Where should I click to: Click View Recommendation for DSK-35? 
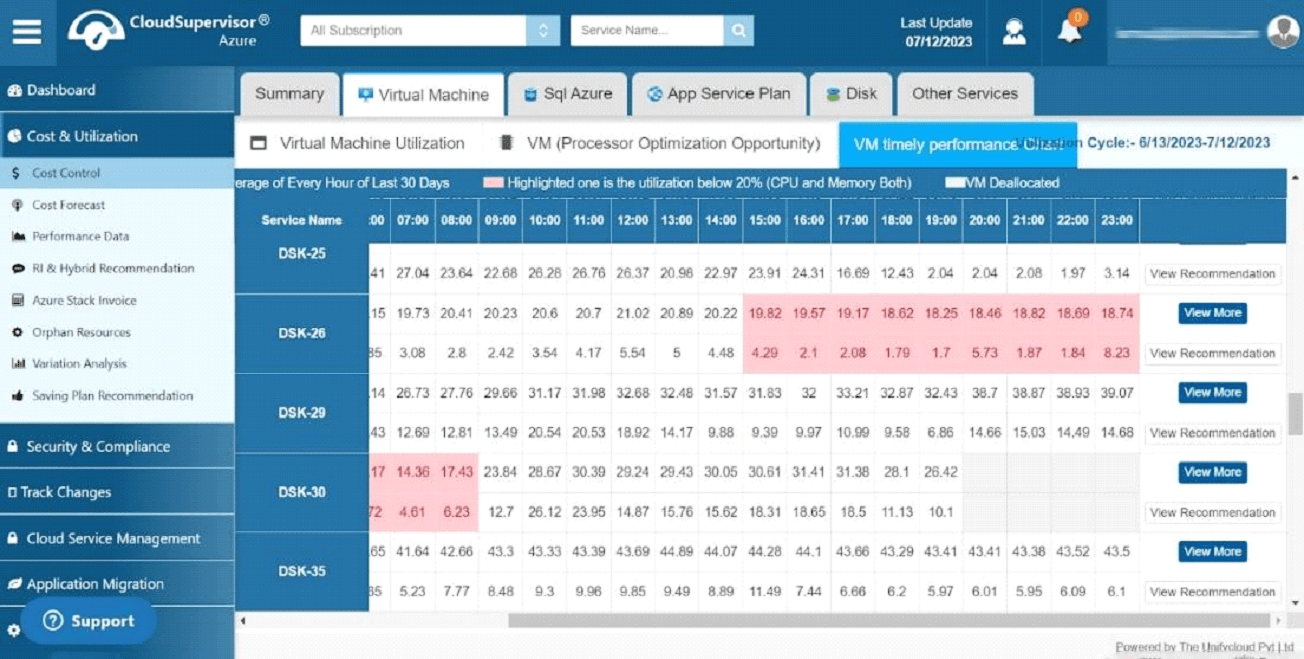[1212, 592]
